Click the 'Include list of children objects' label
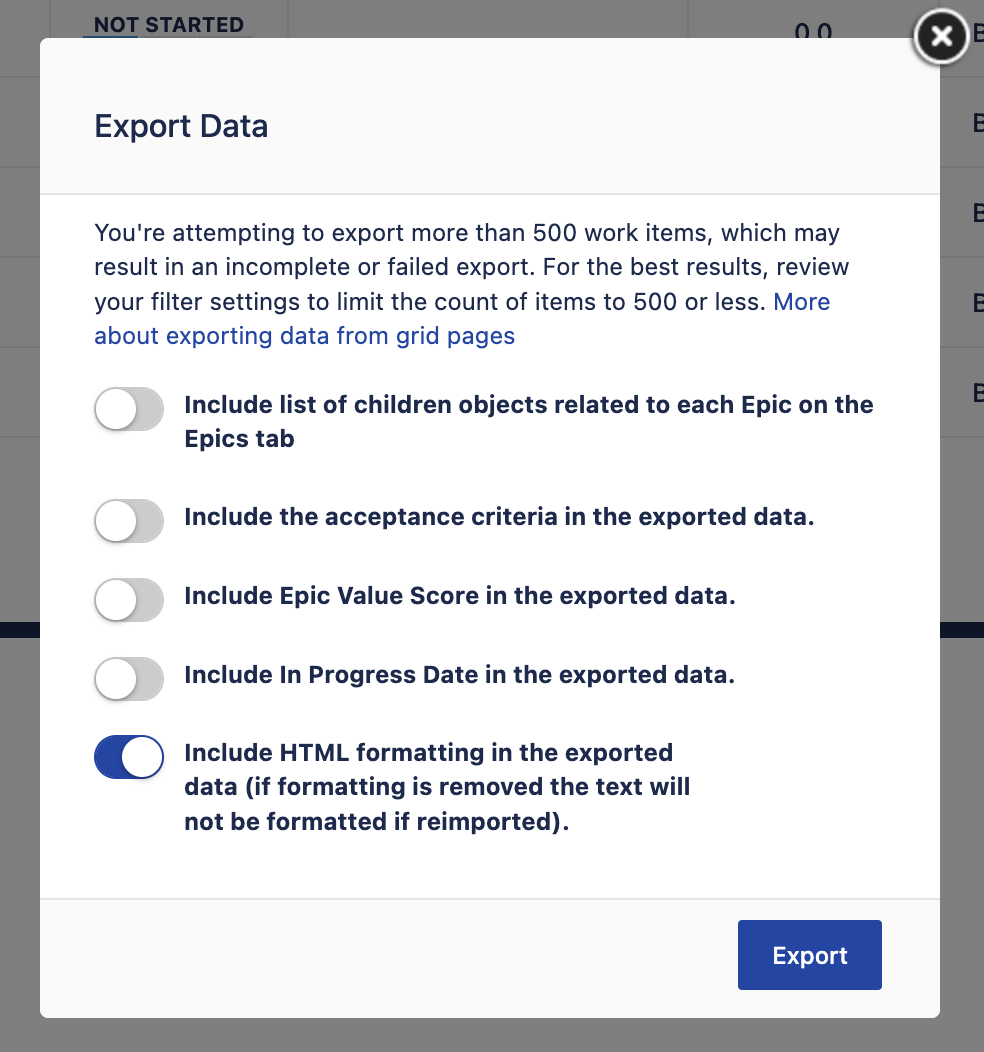The width and height of the screenshot is (984, 1052). pyautogui.click(x=528, y=405)
